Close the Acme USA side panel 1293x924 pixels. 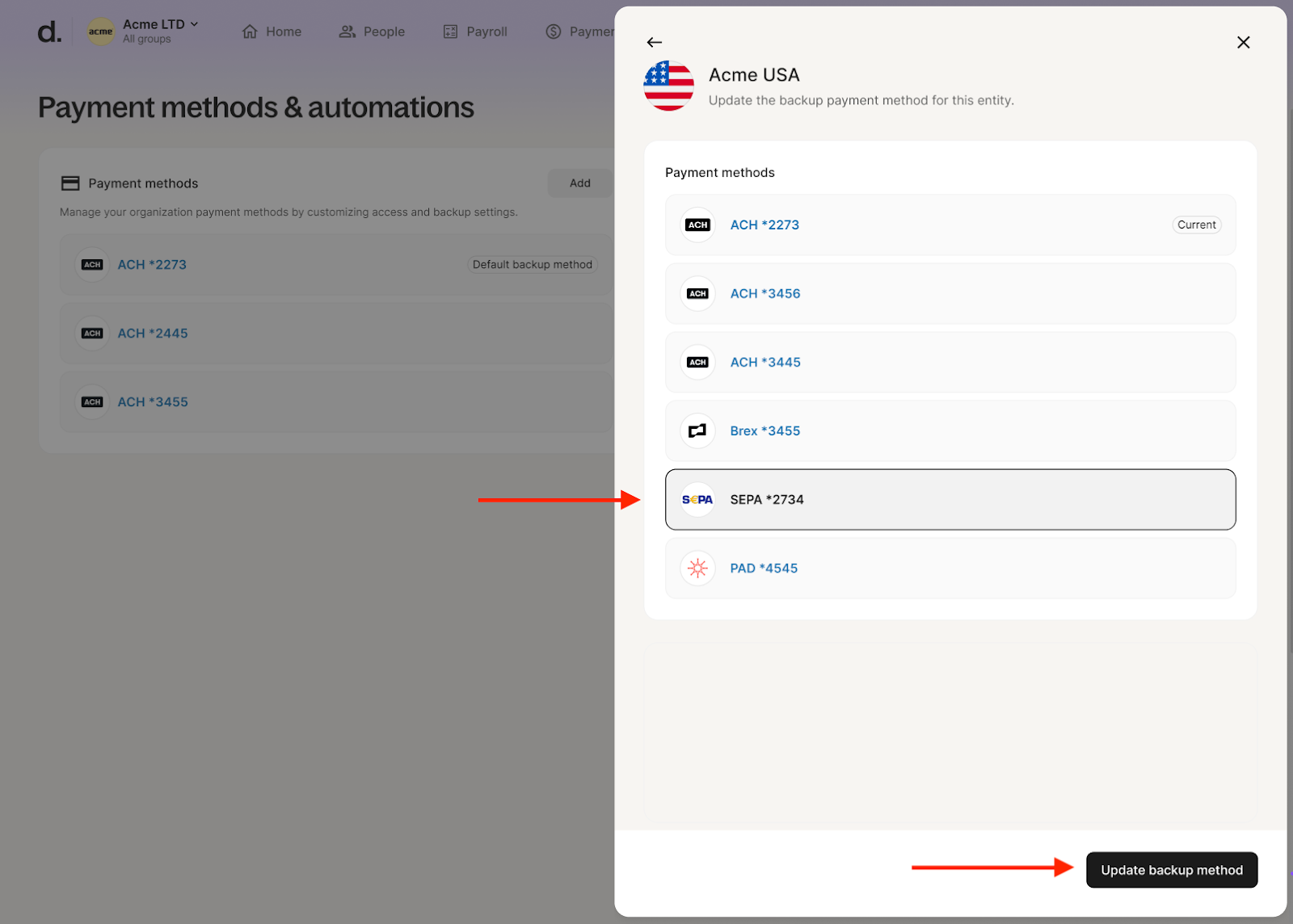pyautogui.click(x=1243, y=42)
